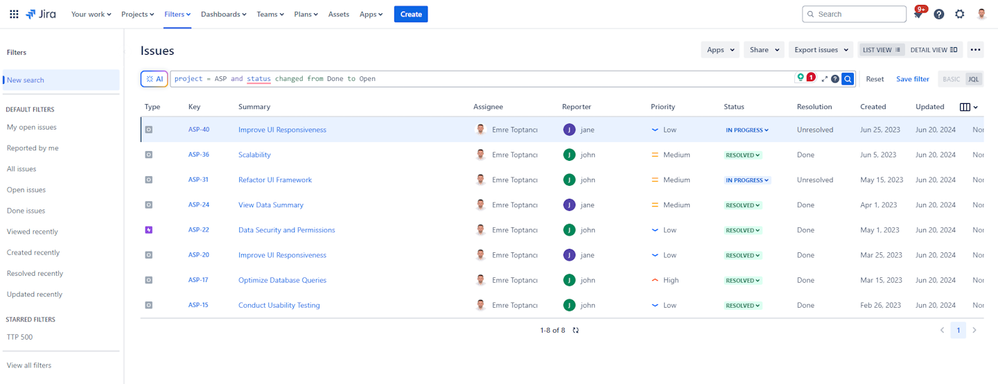Open the Export issues dropdown

tap(821, 50)
